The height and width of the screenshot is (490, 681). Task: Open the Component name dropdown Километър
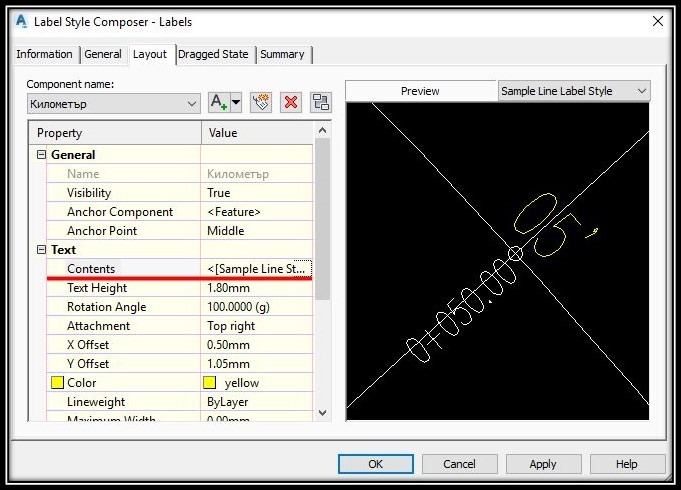click(x=114, y=104)
